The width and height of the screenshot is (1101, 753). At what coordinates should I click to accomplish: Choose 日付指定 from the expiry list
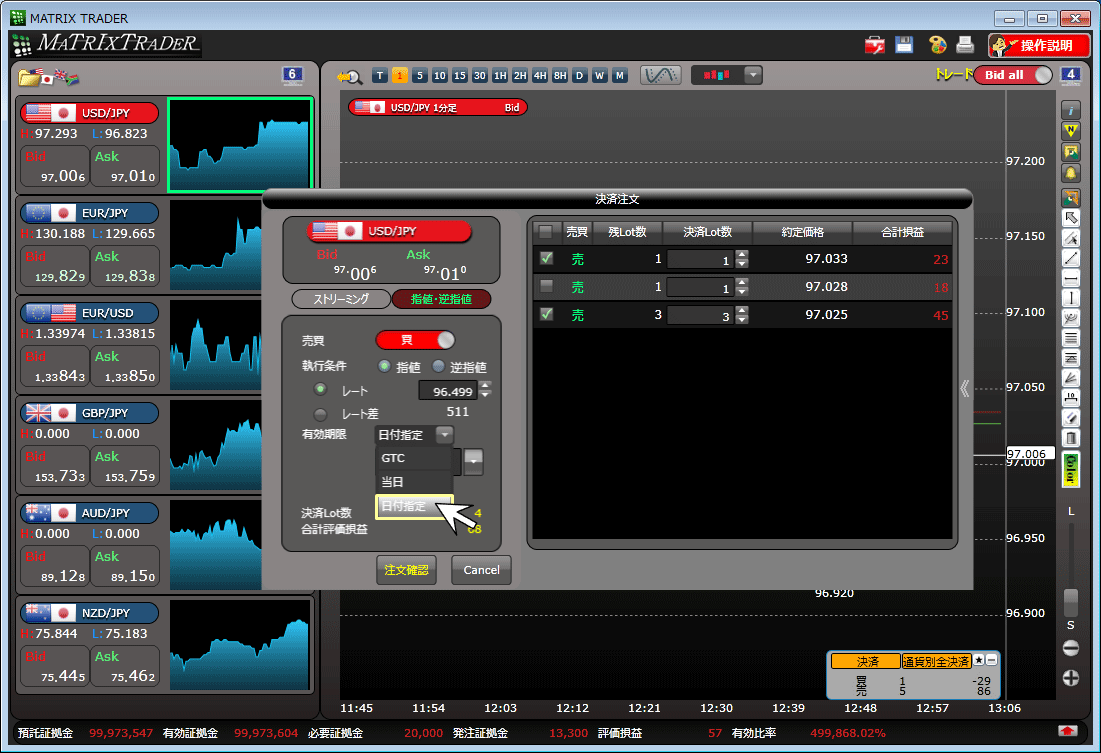pos(414,506)
